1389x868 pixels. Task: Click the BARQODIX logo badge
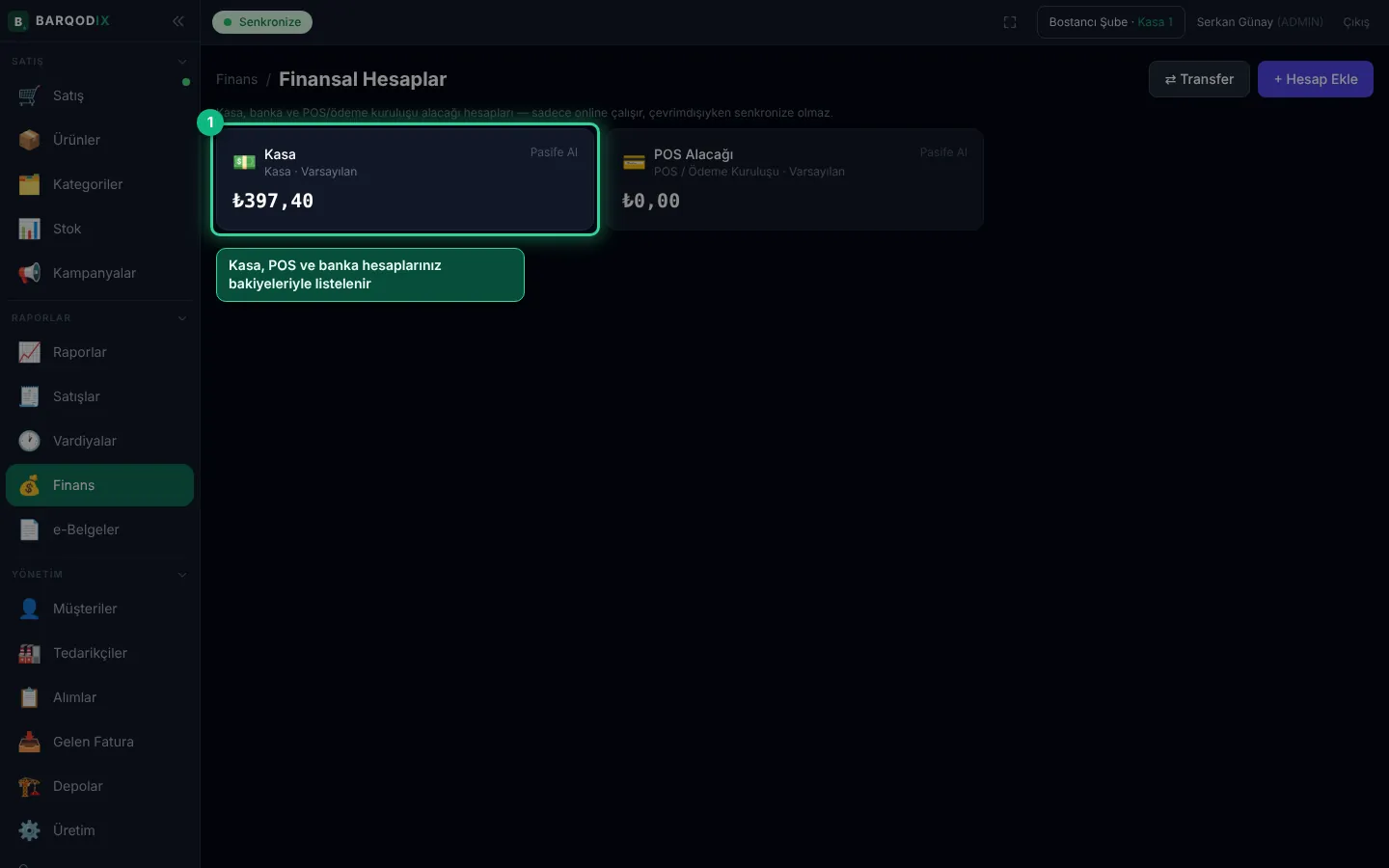[17, 21]
